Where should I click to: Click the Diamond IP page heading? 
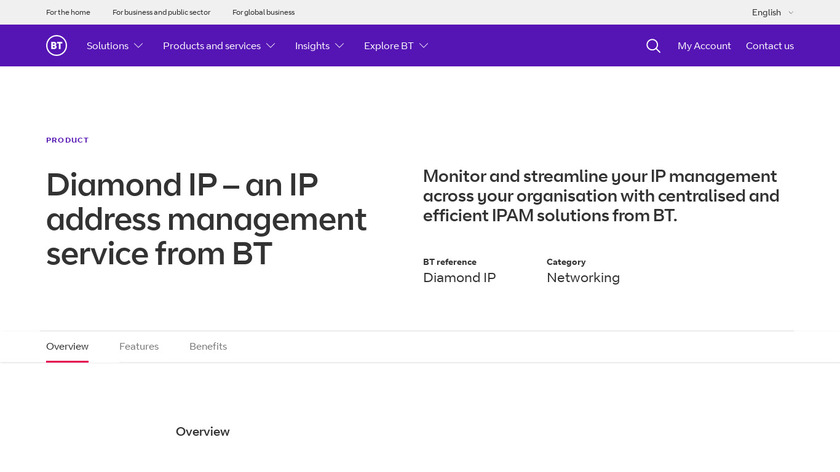[206, 219]
